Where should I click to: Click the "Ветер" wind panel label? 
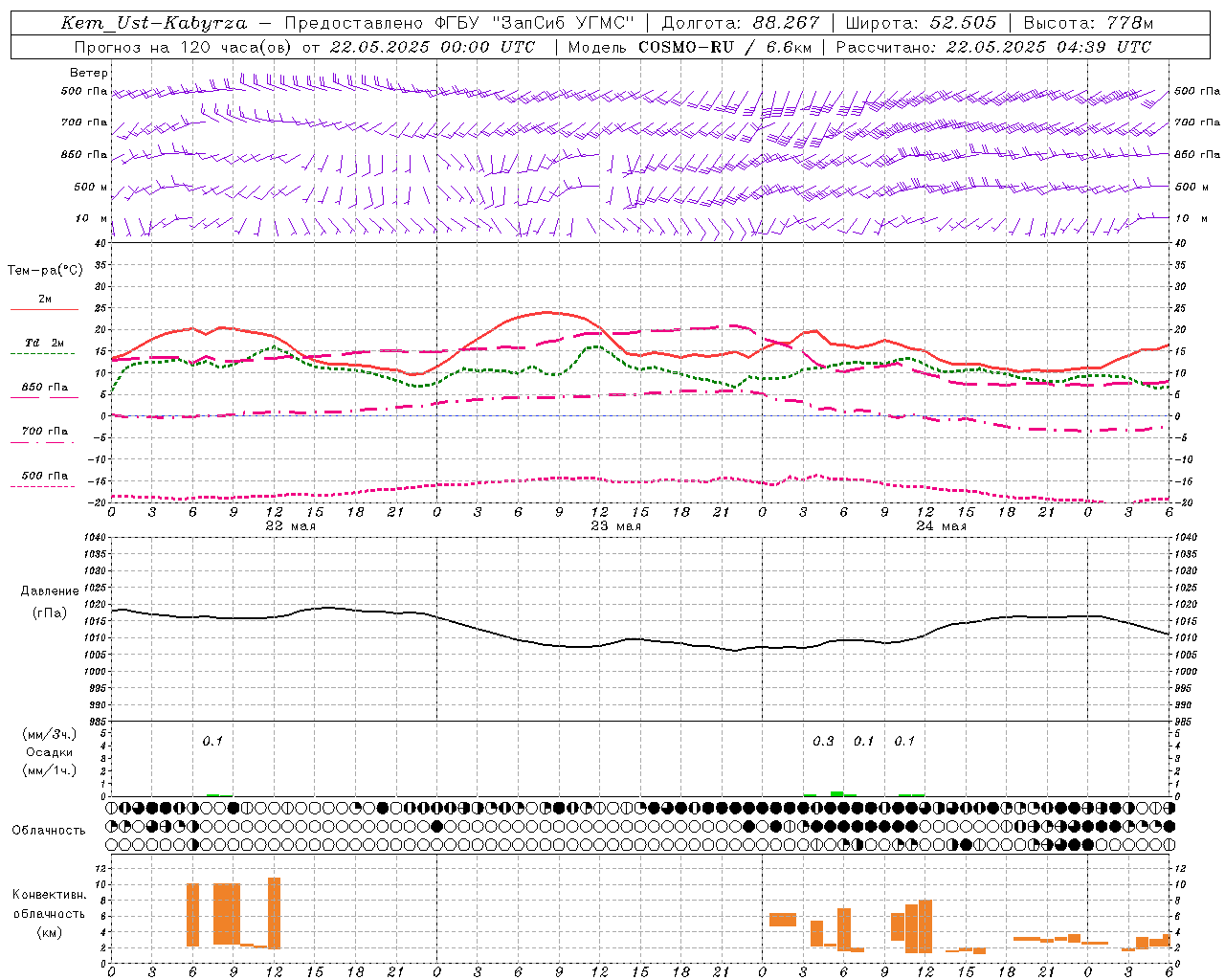(x=88, y=73)
